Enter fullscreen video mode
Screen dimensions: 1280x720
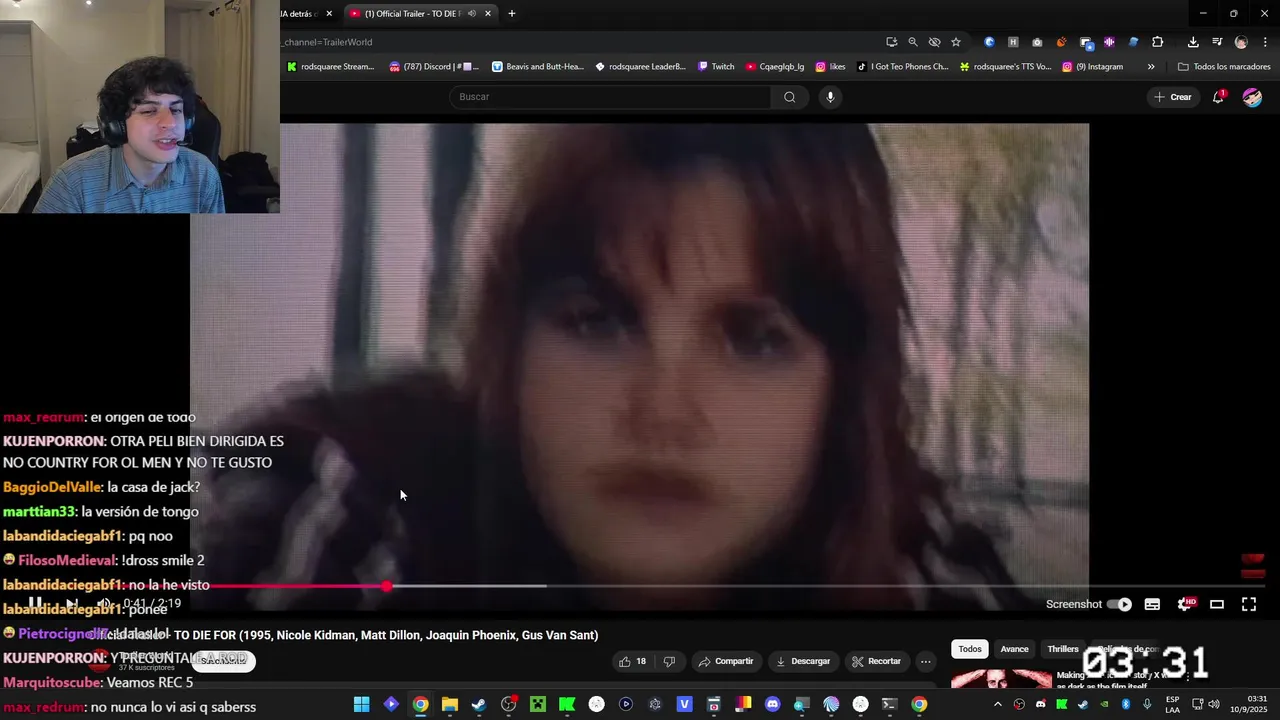pyautogui.click(x=1249, y=604)
